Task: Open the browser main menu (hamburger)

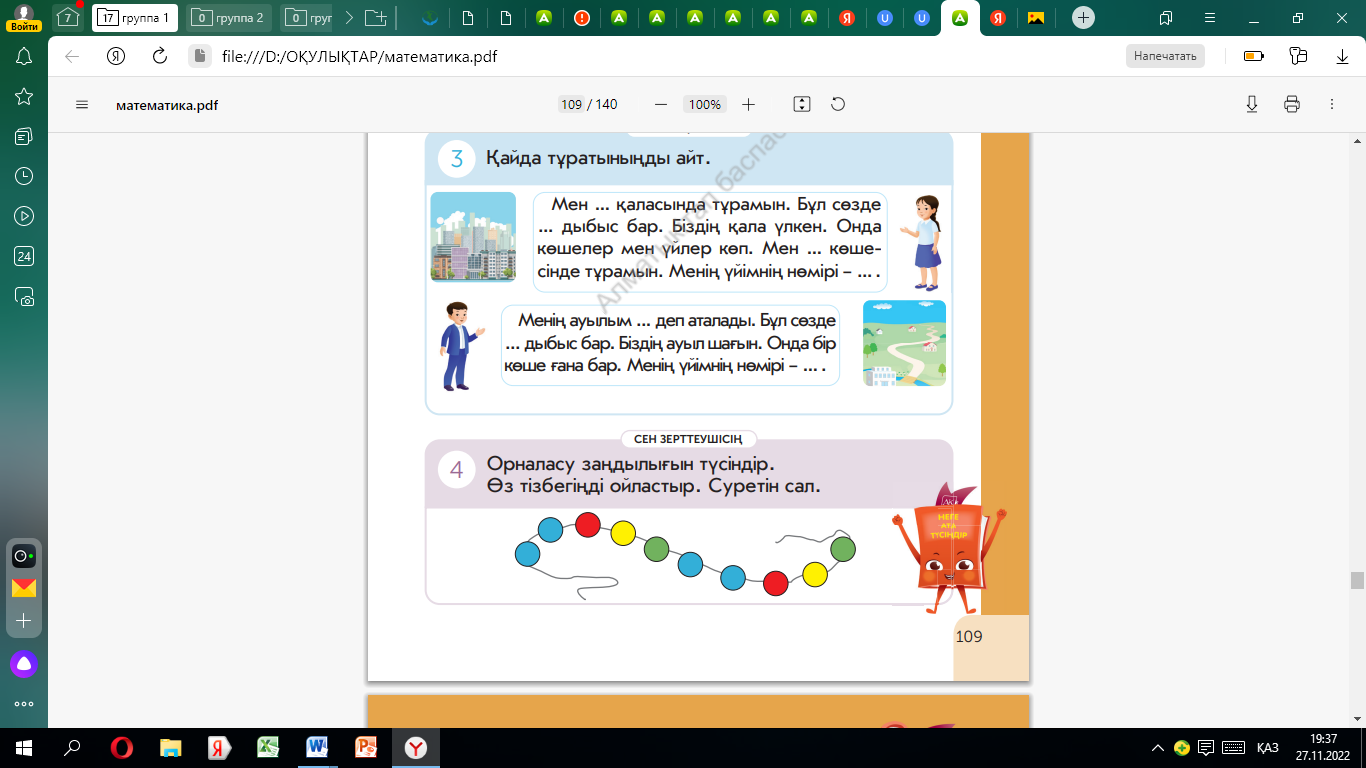Action: coord(1210,18)
